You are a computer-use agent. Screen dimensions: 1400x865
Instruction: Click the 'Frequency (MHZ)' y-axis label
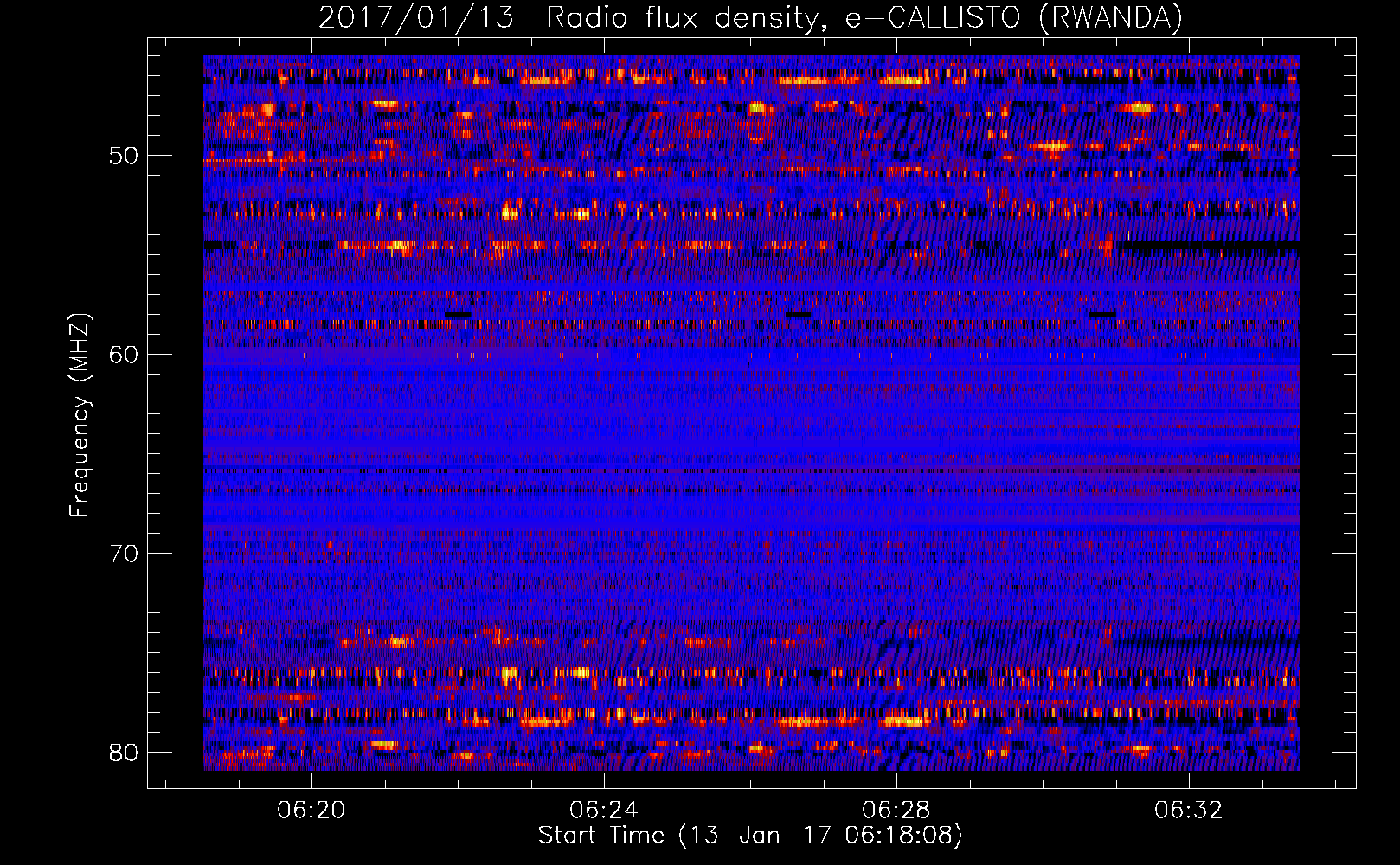[x=80, y=415]
